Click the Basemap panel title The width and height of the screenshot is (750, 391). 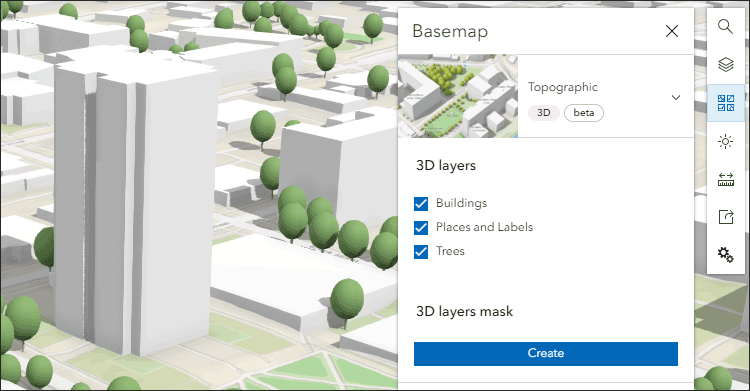click(450, 31)
